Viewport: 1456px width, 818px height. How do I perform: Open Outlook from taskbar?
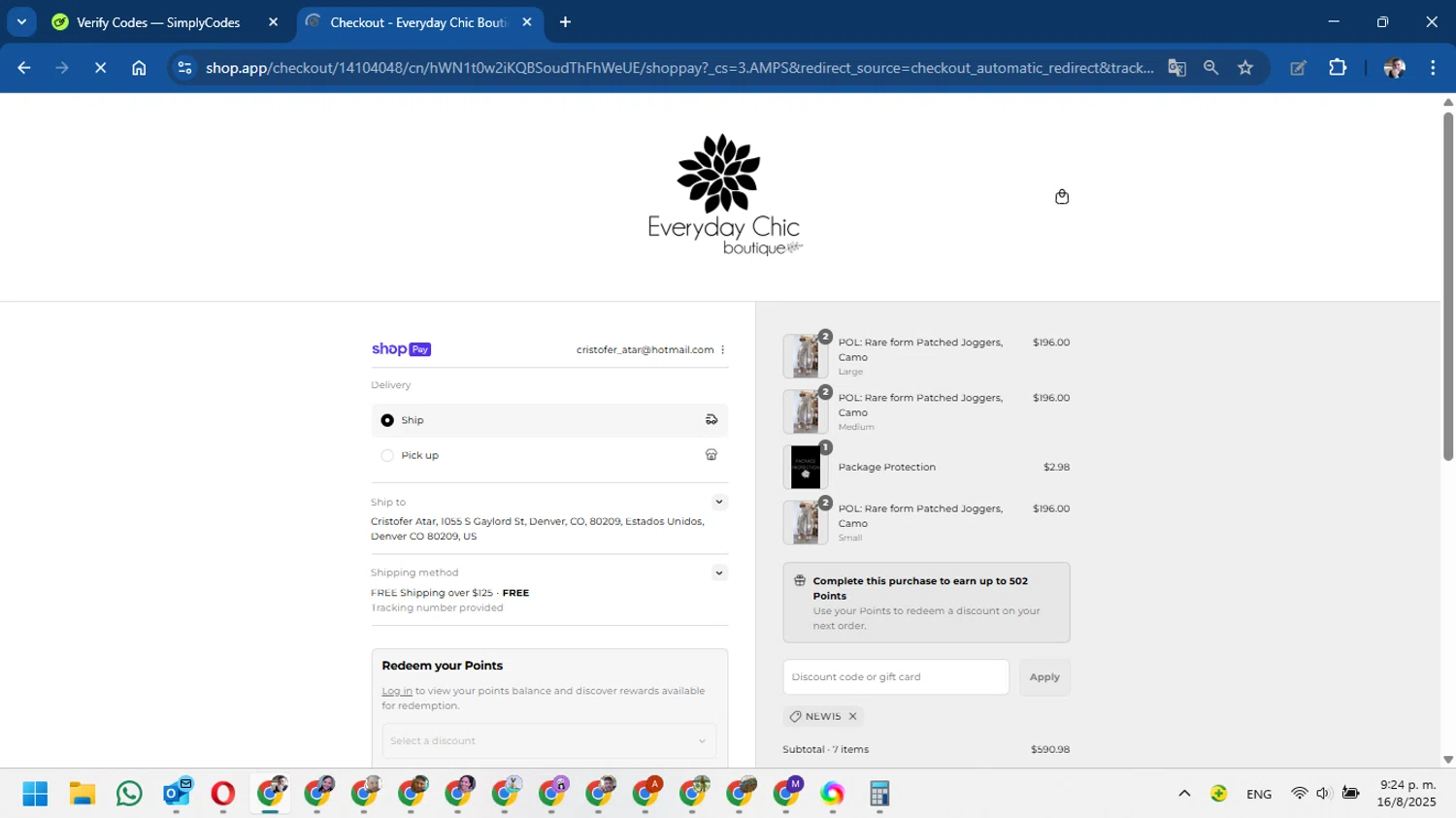coord(177,794)
